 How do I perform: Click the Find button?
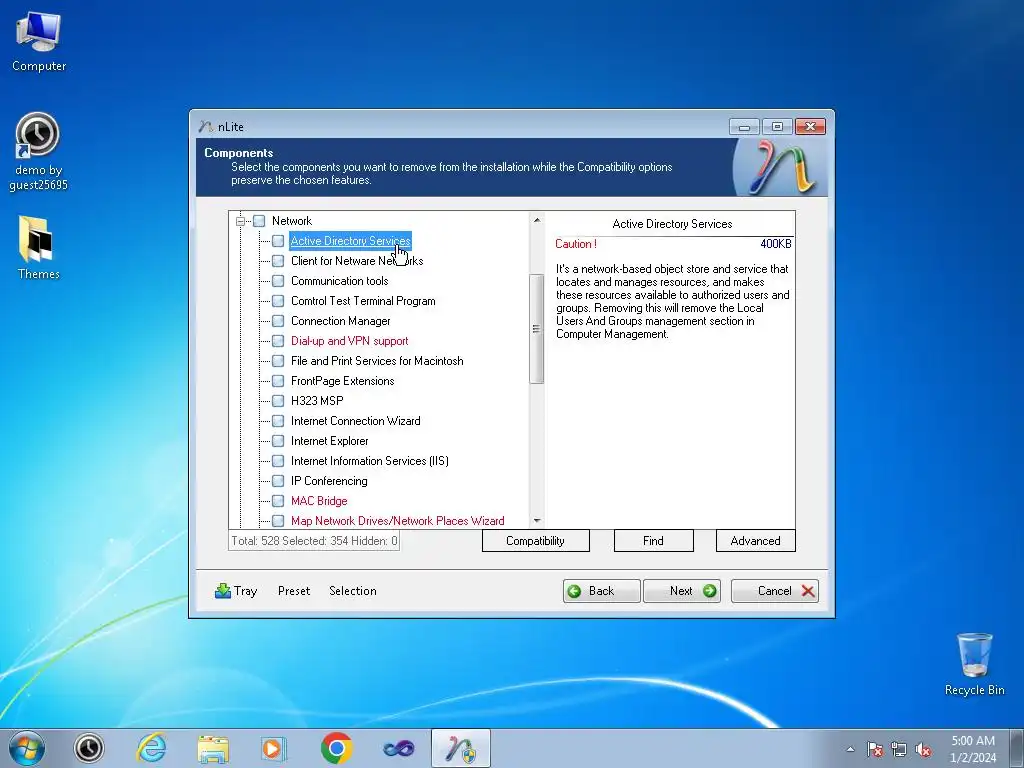point(653,541)
